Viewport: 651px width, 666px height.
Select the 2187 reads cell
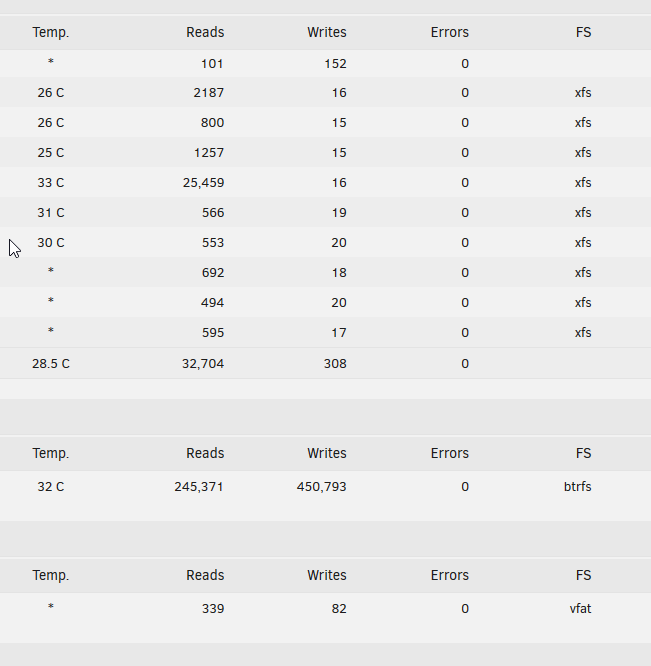coord(209,93)
